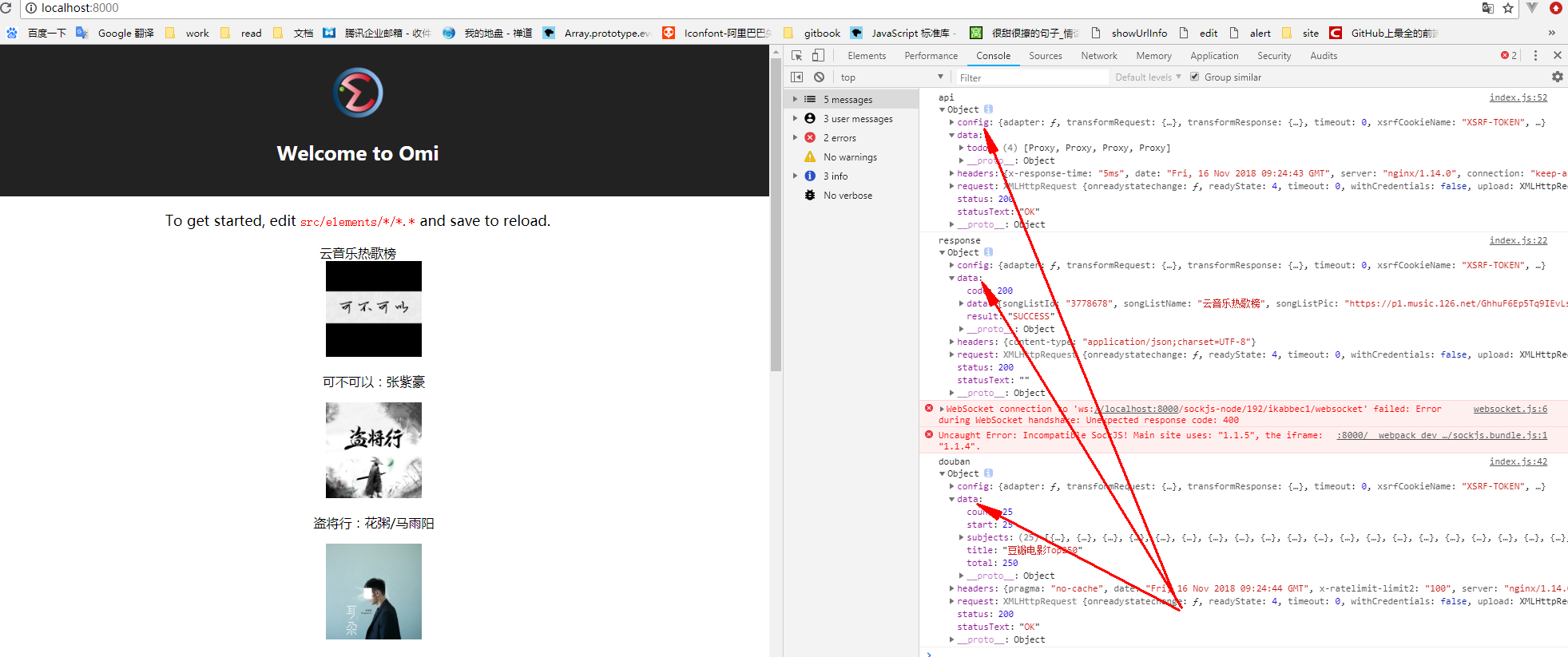Click the translate page icon in address bar

pos(1487,8)
